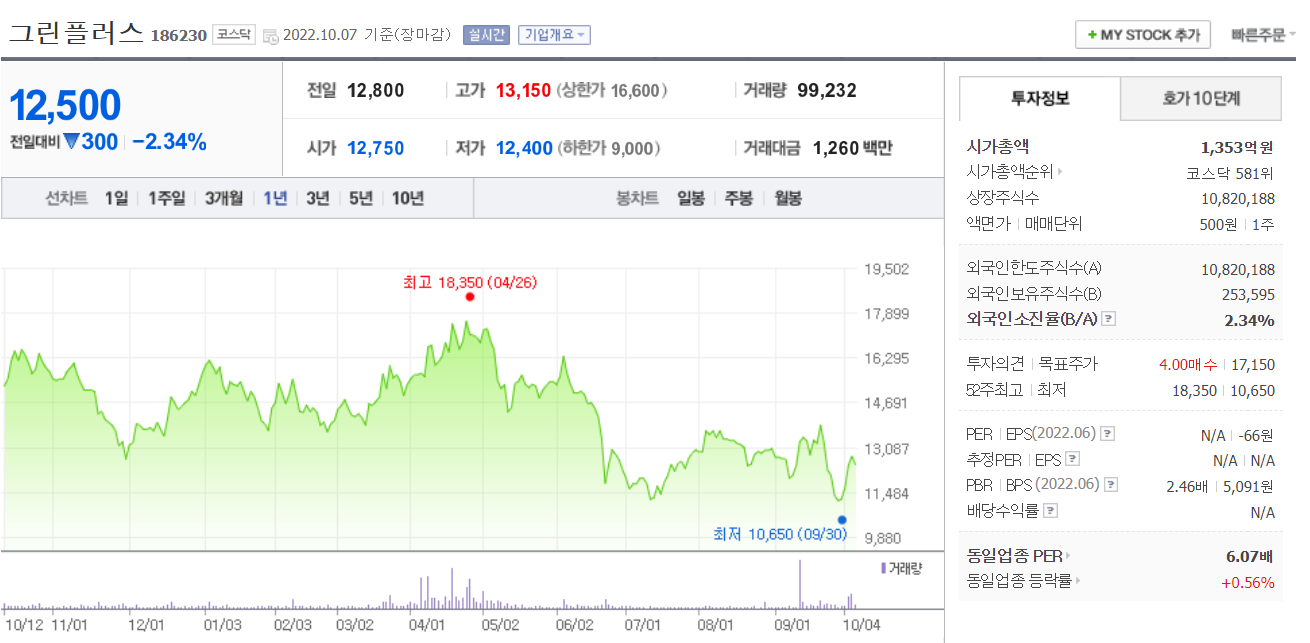The width and height of the screenshot is (1310, 643).
Task: Select the 1주일 line chart period
Action: [x=167, y=198]
